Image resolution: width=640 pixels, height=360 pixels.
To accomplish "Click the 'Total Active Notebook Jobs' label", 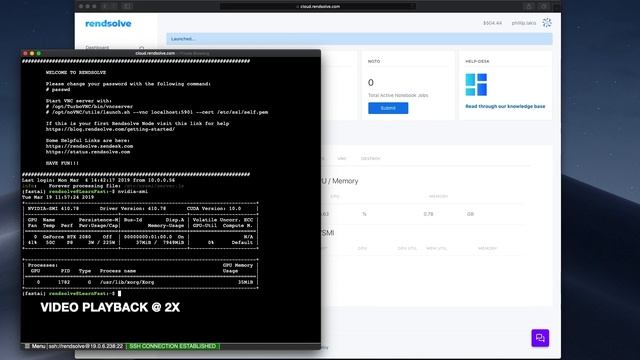I will (x=398, y=95).
